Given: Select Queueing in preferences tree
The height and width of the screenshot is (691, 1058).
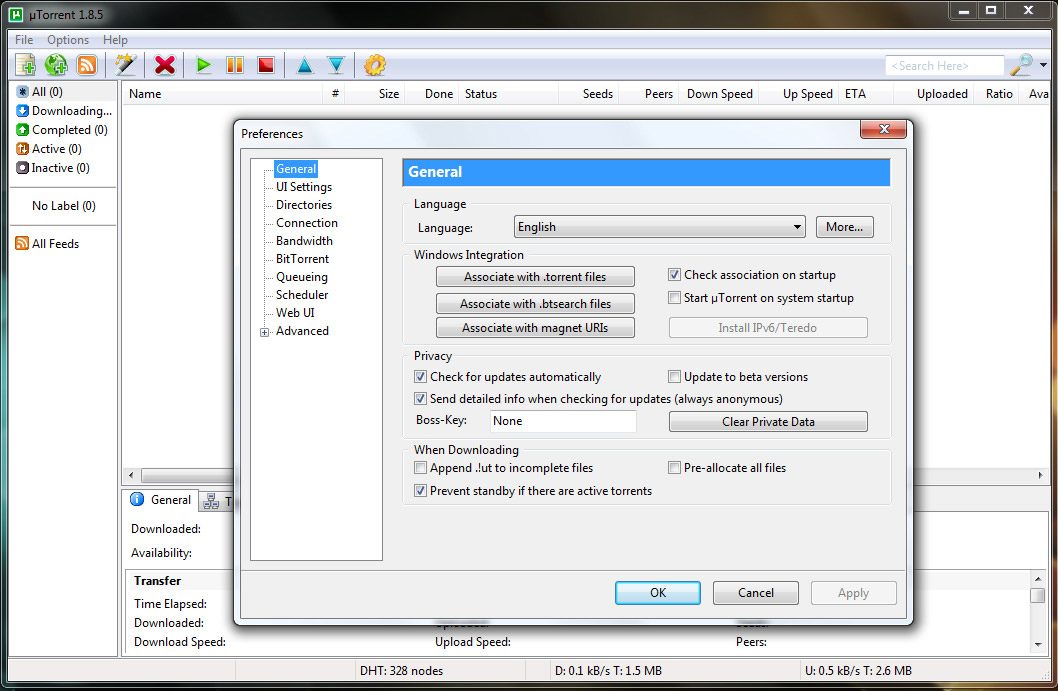Looking at the screenshot, I should click(x=302, y=277).
